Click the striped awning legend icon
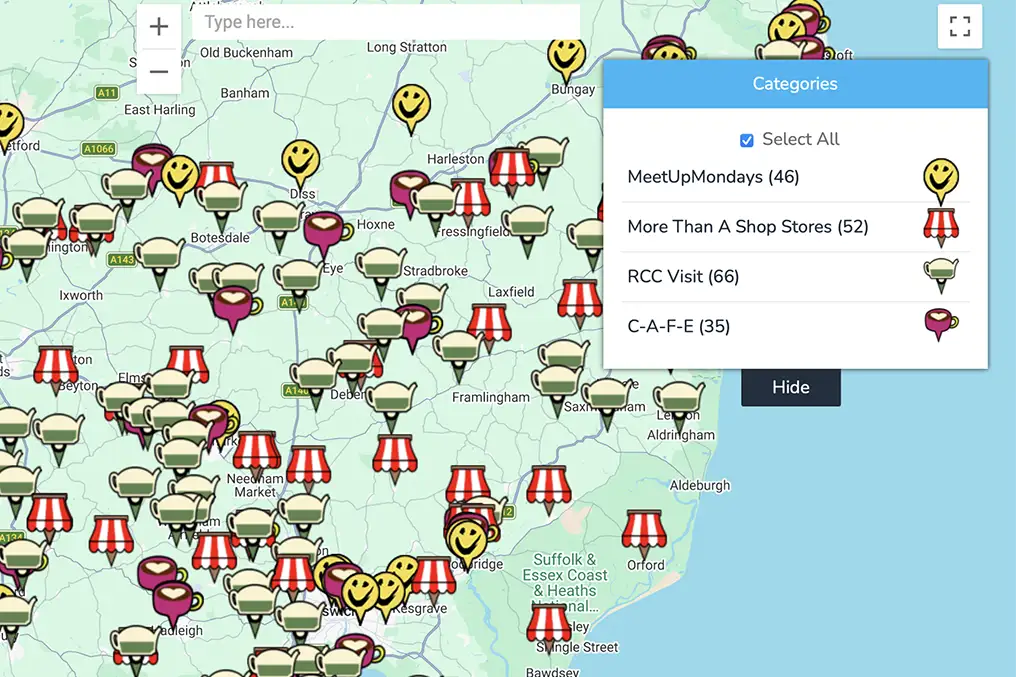 pos(941,227)
